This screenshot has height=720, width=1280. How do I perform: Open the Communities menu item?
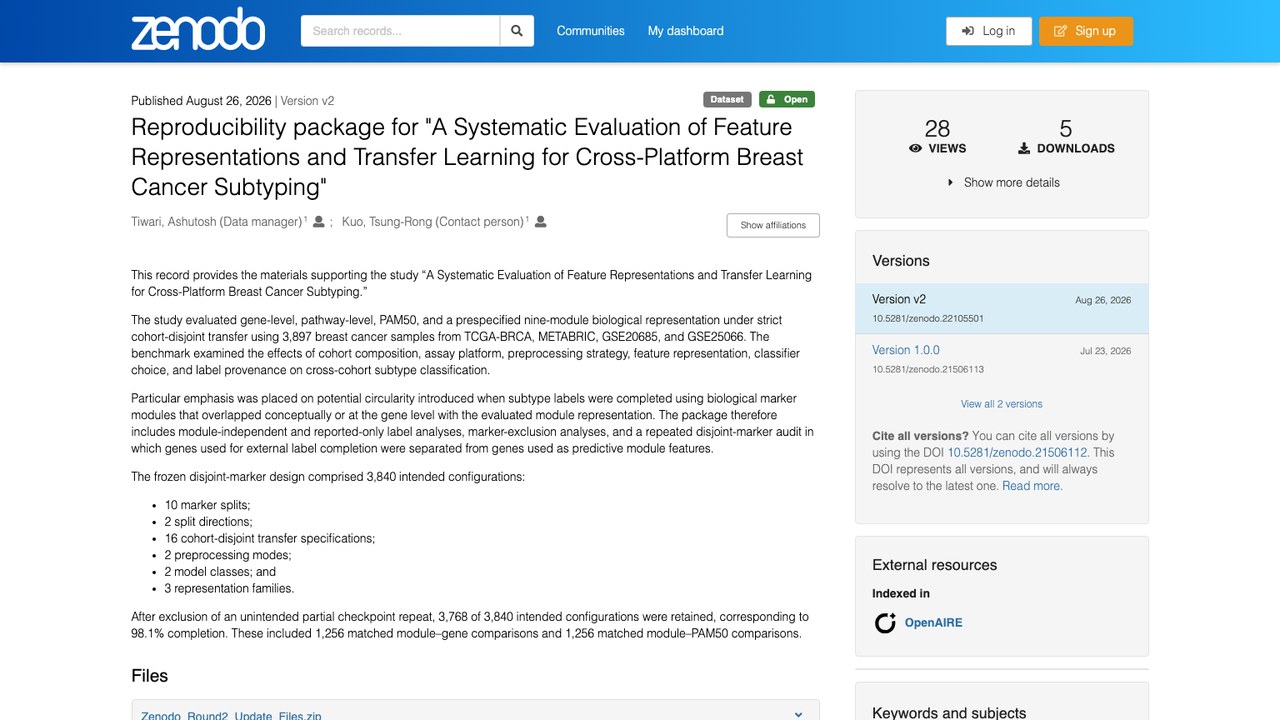click(x=591, y=31)
